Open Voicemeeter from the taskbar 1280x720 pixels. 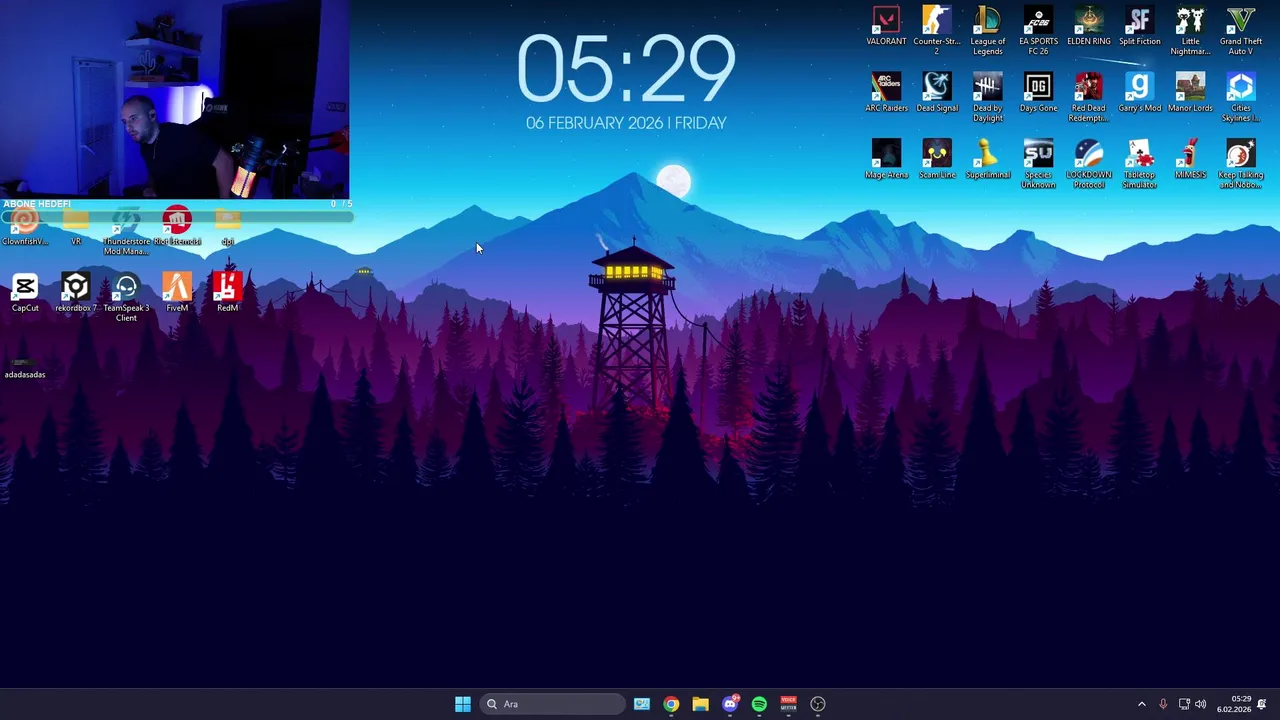point(788,704)
